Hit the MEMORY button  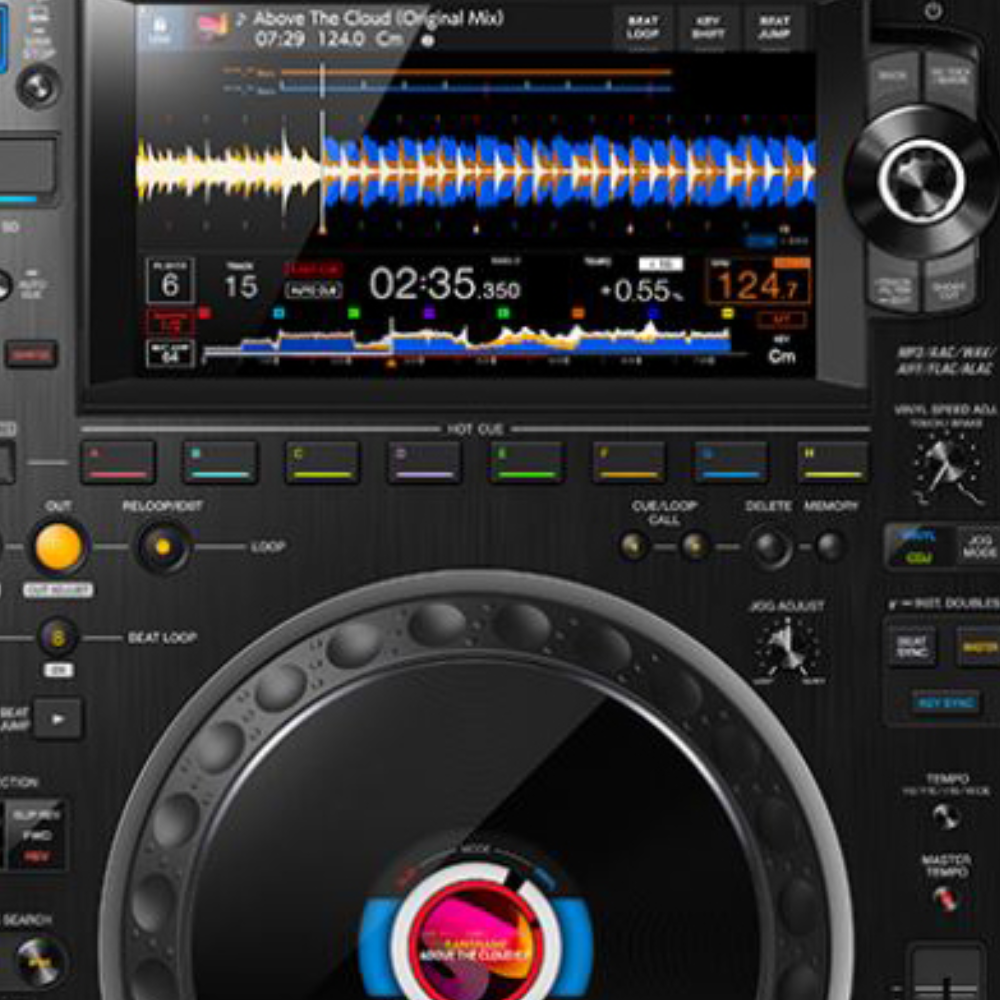831,547
